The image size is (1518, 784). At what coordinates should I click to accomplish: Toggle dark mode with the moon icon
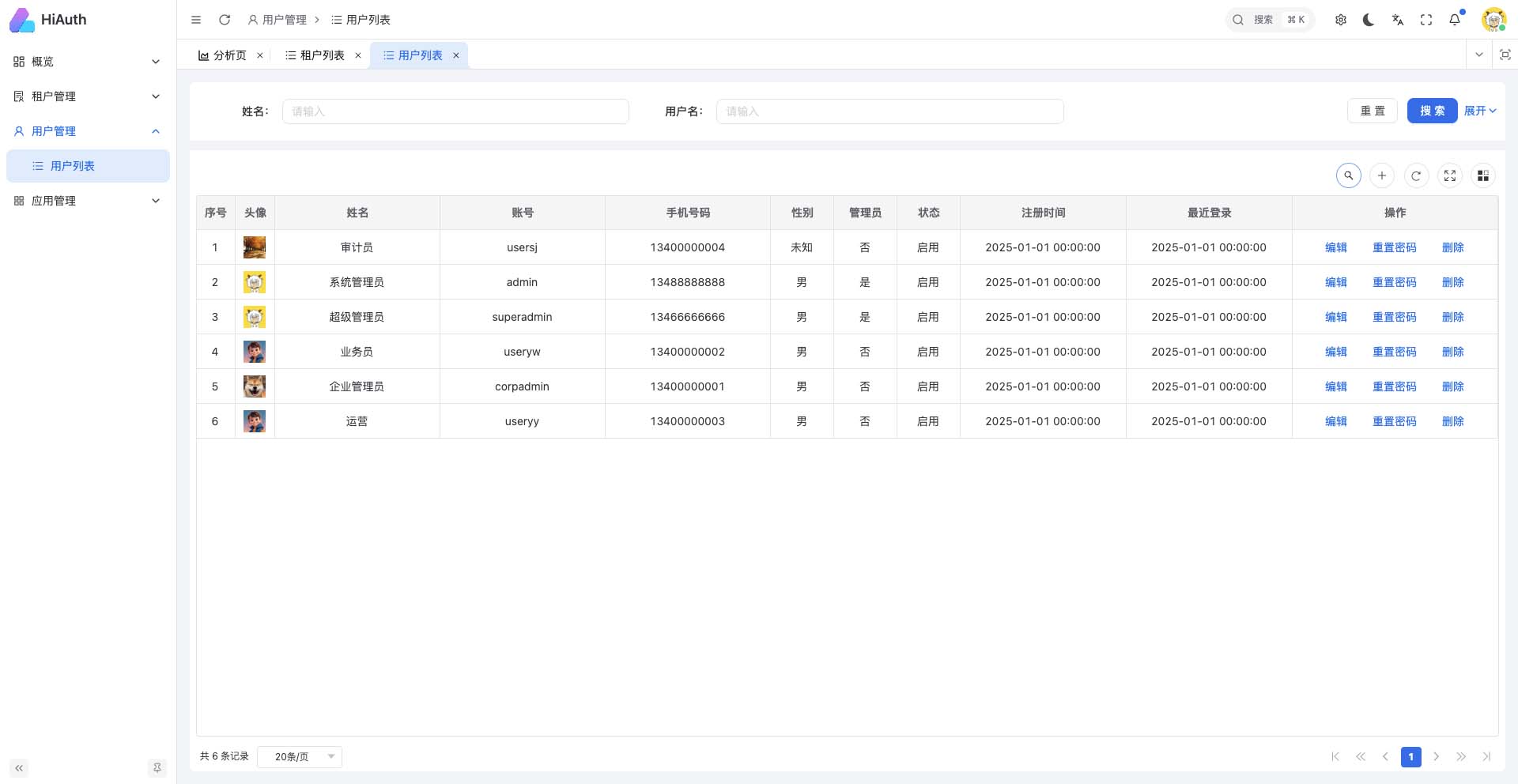(1369, 20)
